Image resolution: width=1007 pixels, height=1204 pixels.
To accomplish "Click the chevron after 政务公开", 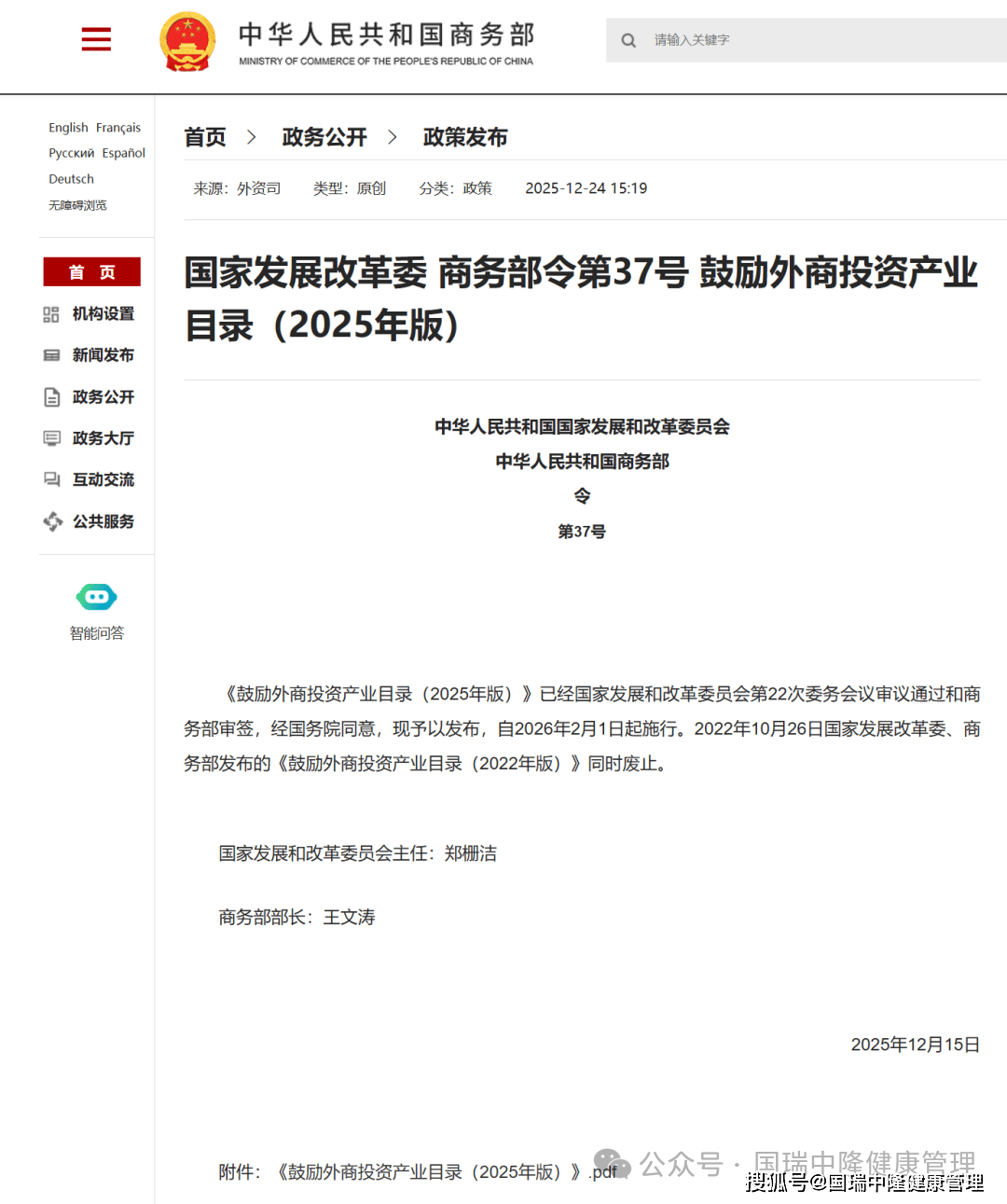I will 393,137.
